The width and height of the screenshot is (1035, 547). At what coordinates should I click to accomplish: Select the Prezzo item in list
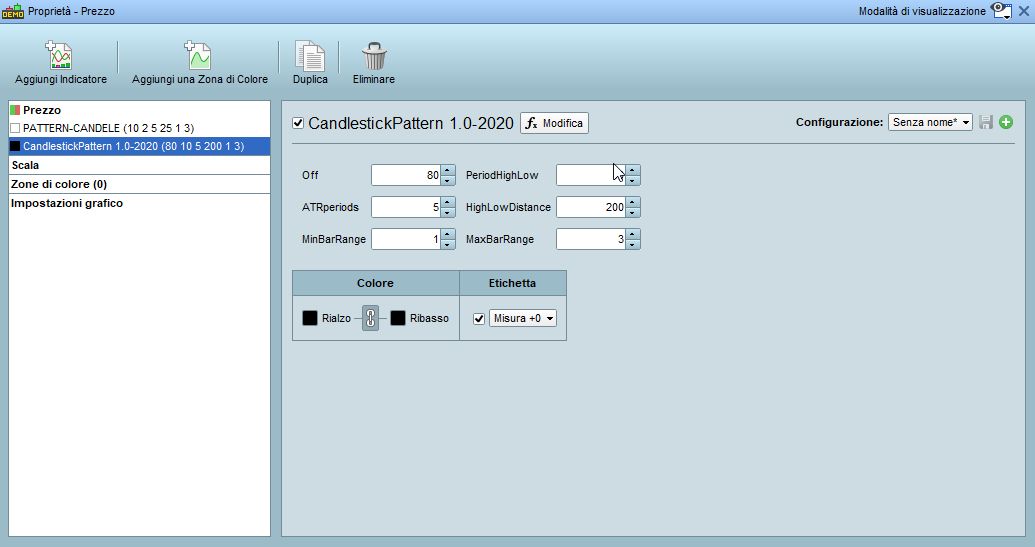tap(139, 110)
